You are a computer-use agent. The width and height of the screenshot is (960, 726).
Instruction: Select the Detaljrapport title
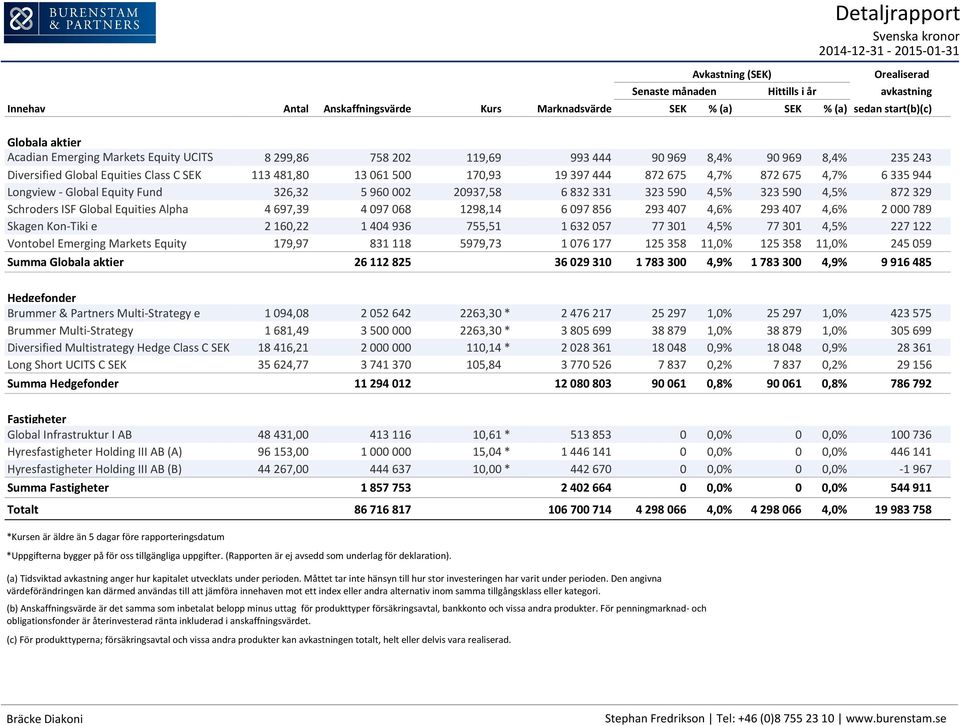pos(896,13)
